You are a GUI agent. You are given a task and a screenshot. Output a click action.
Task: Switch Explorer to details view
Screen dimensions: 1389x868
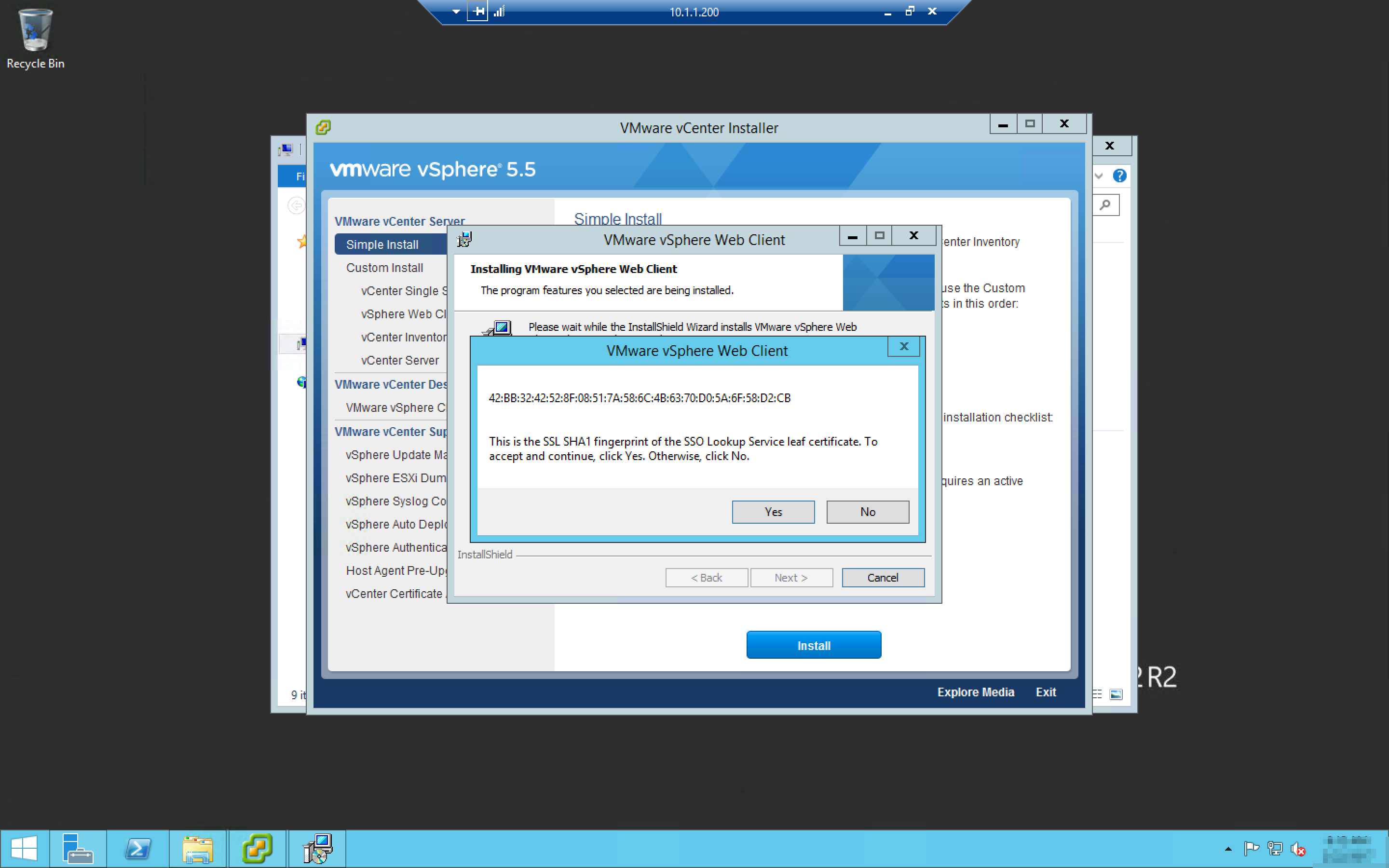coord(1097,694)
